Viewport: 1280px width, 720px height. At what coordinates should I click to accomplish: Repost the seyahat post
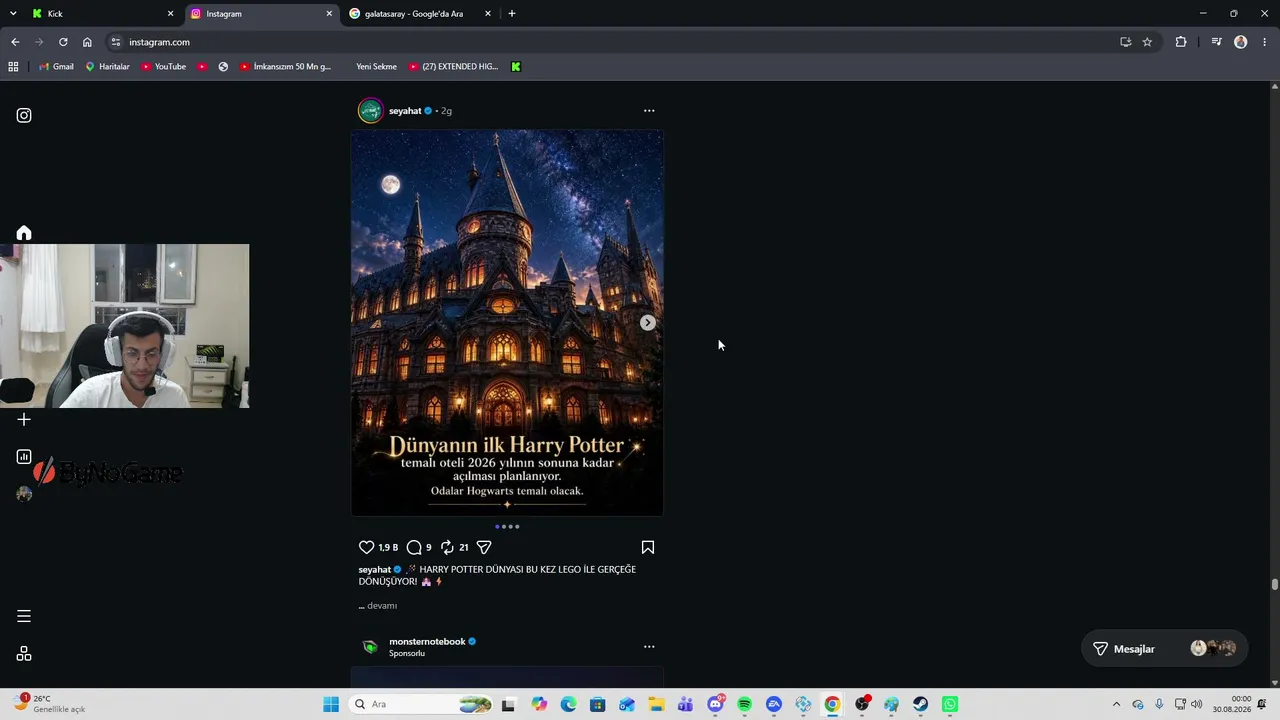[x=447, y=547]
